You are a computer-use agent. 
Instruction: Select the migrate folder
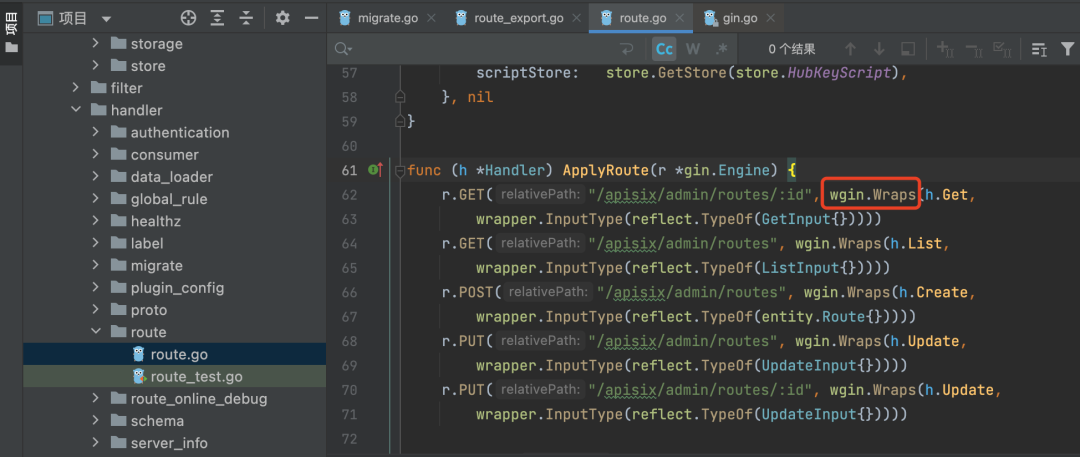pos(156,265)
